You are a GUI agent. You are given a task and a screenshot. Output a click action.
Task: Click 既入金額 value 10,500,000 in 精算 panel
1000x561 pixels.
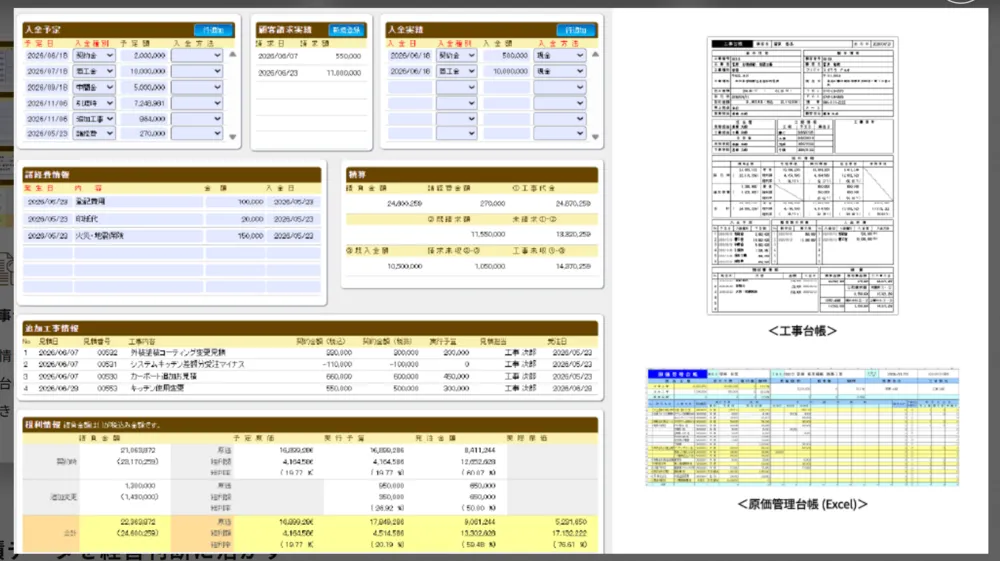[x=404, y=266]
